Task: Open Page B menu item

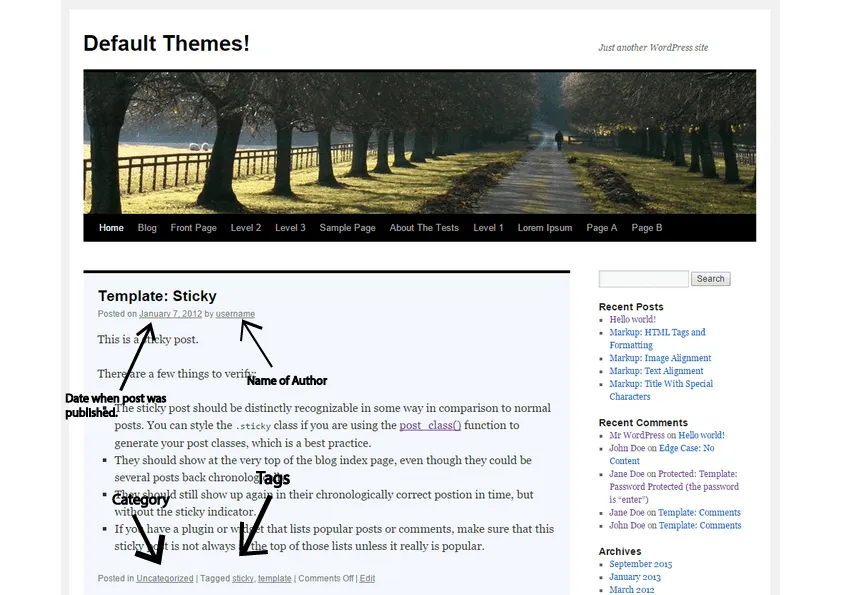Action: click(x=647, y=228)
